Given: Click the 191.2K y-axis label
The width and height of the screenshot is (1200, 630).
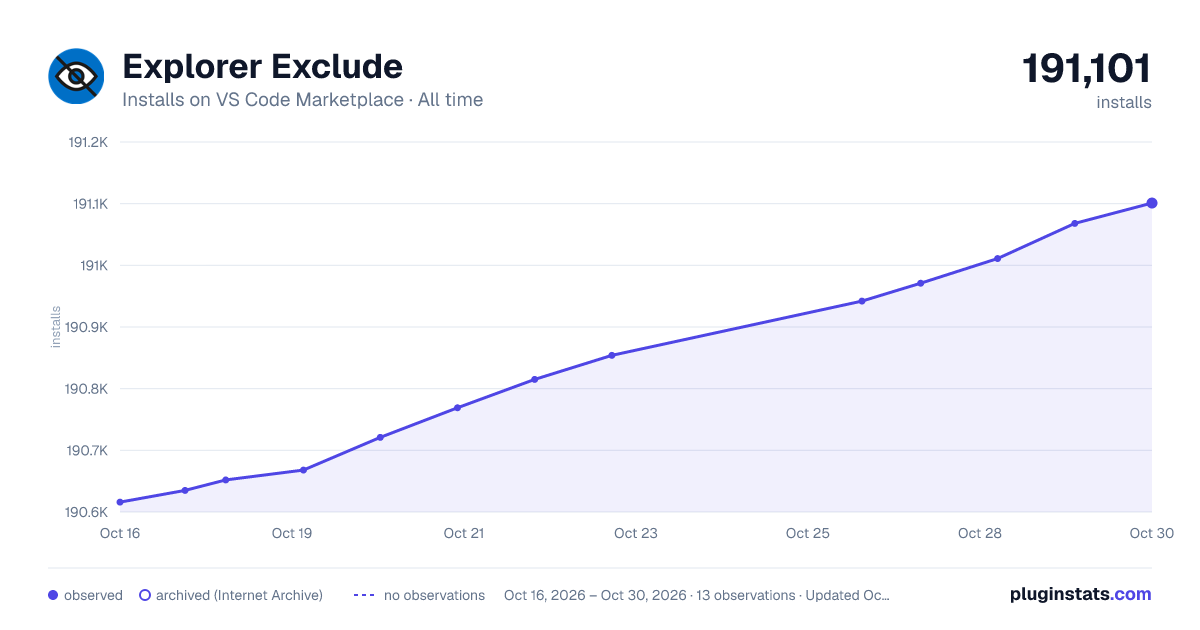Looking at the screenshot, I should click(88, 142).
